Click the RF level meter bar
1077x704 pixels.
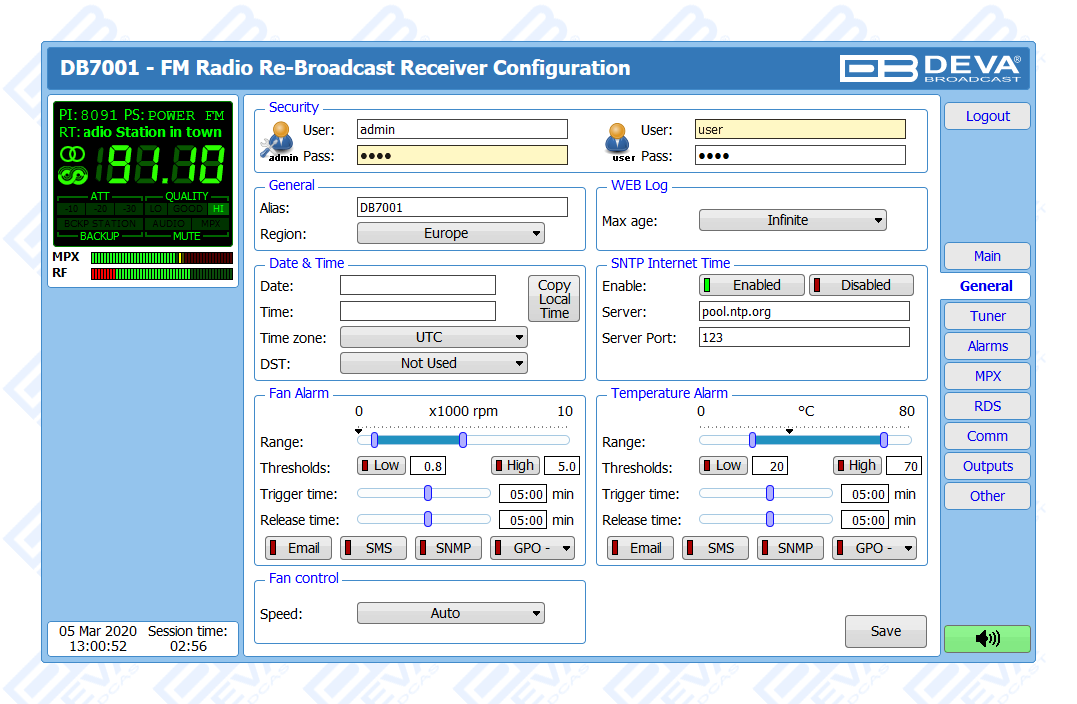coord(161,273)
